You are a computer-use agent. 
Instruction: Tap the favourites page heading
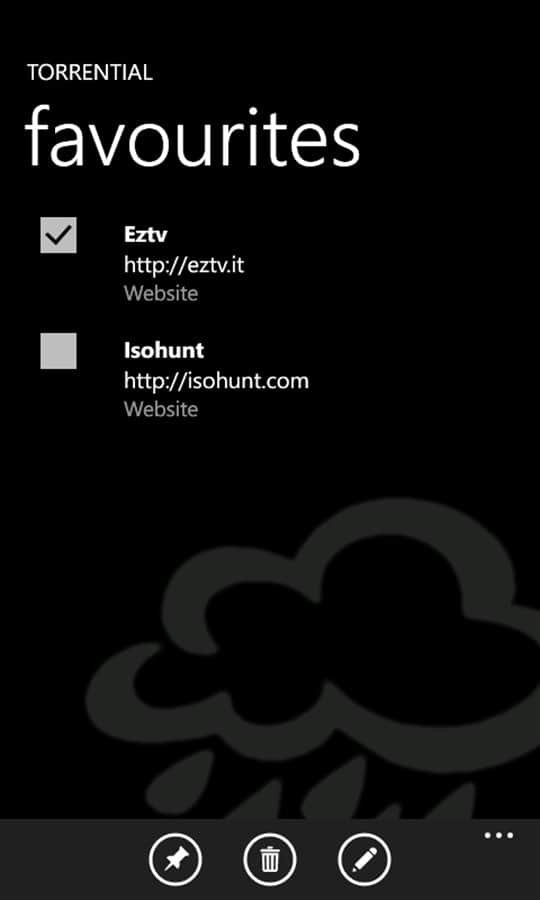[192, 137]
